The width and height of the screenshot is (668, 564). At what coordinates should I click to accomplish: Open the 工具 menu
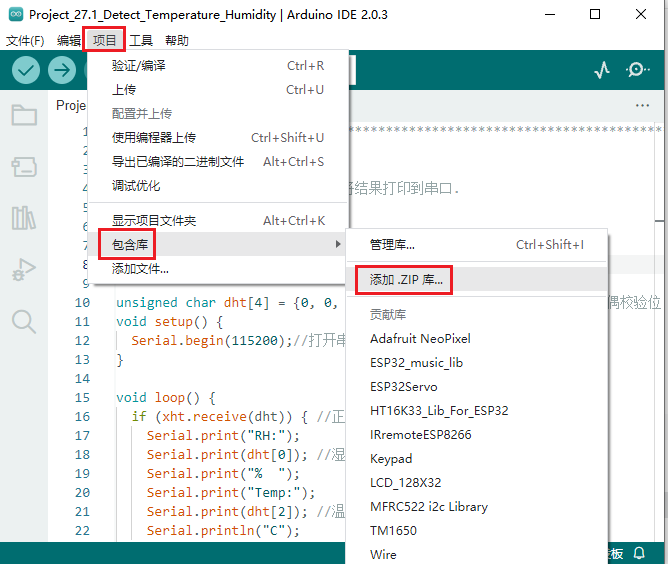point(141,40)
